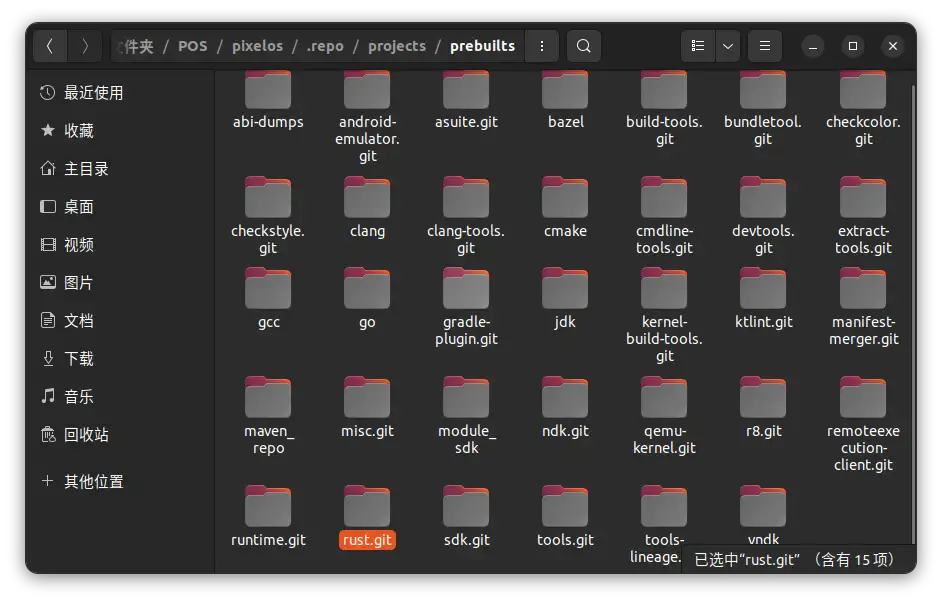Go to Starred in the sidebar
The image size is (942, 602).
pos(79,131)
